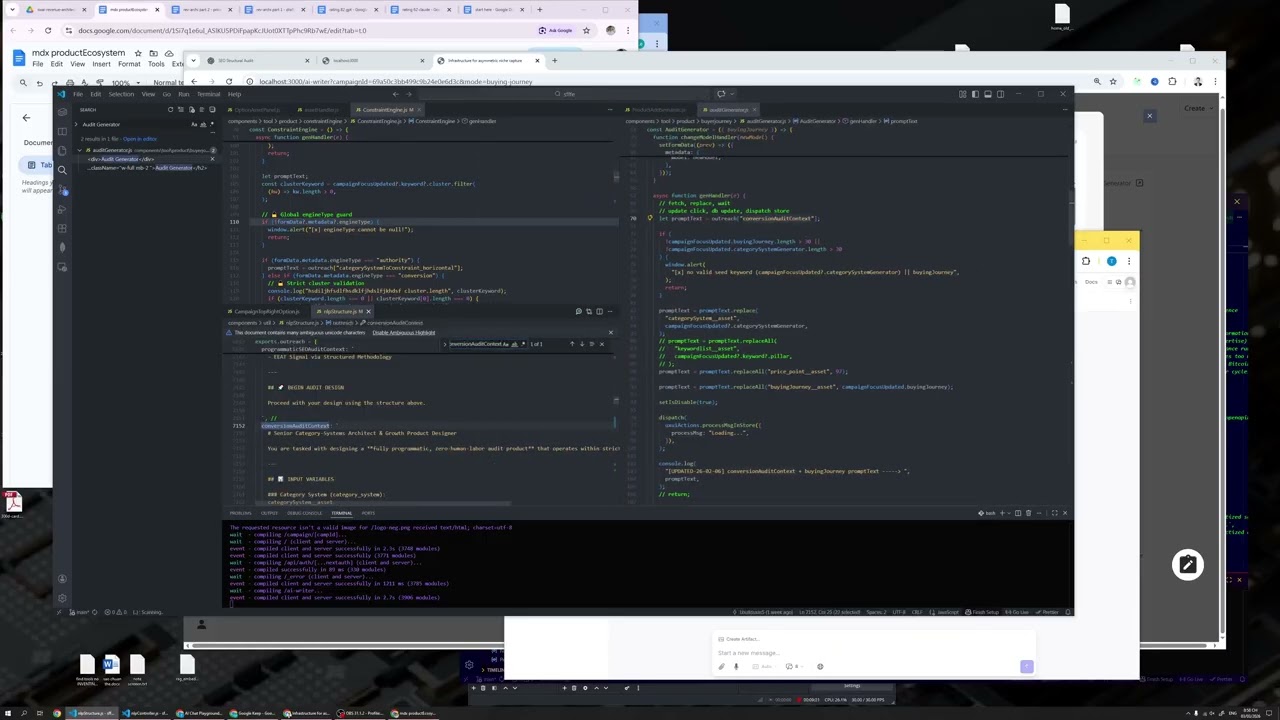Toggle Match Case in the find widget
This screenshot has width=1280, height=720.
pyautogui.click(x=506, y=344)
